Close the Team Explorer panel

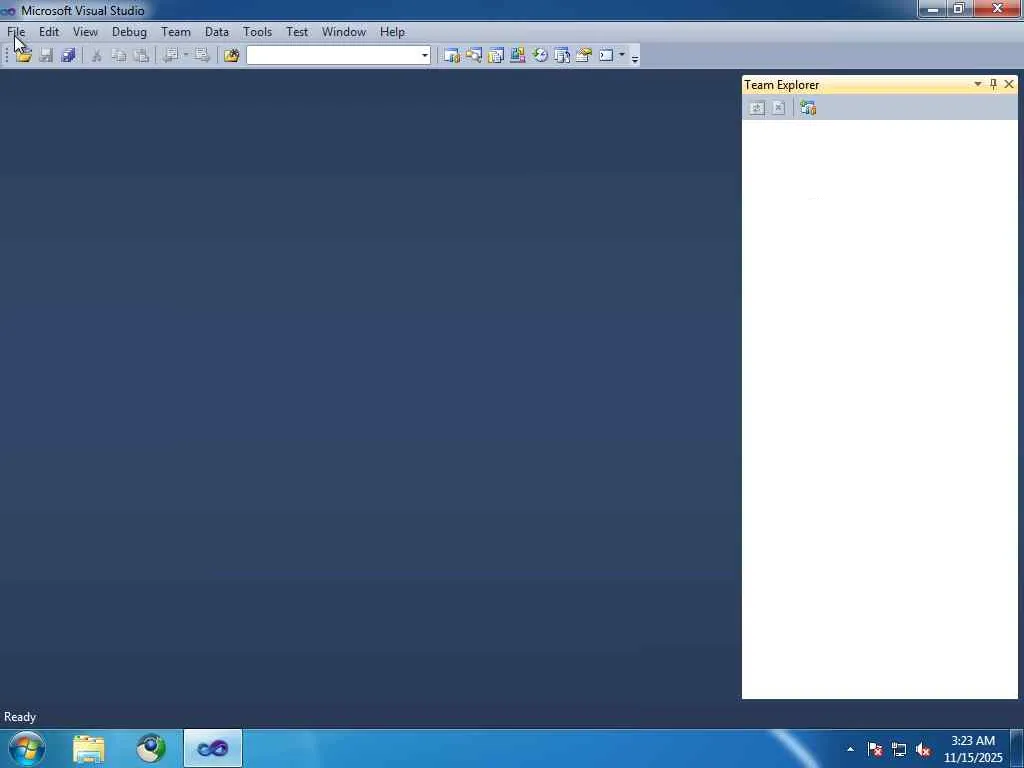[x=1009, y=84]
